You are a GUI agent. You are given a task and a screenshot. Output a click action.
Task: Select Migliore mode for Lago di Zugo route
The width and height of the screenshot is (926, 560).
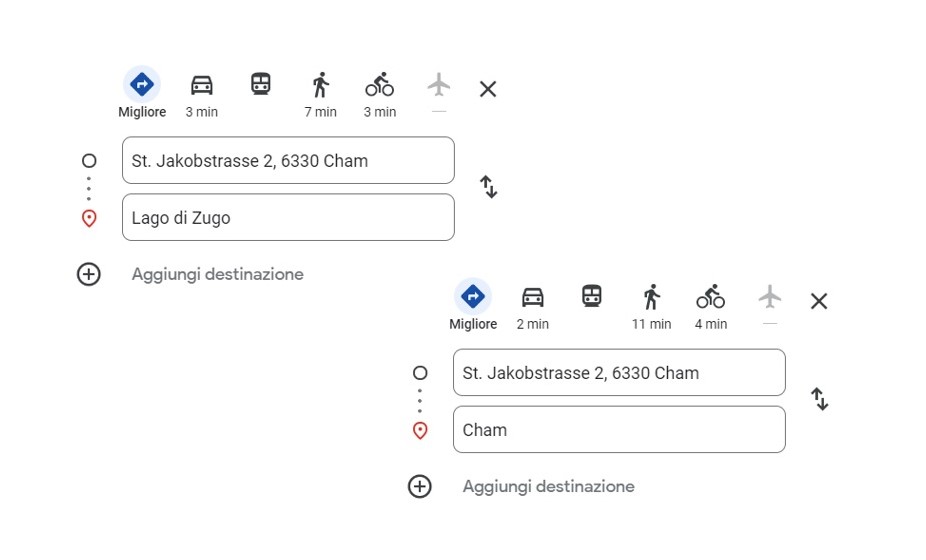[x=142, y=93]
